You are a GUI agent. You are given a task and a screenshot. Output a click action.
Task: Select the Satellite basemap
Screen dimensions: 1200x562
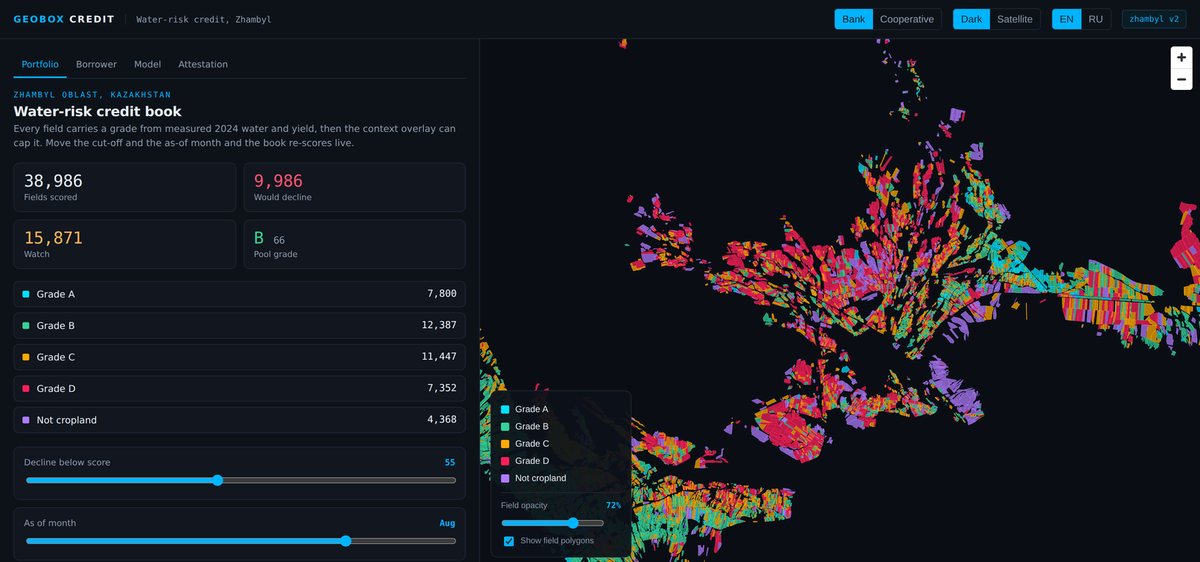(x=1015, y=19)
